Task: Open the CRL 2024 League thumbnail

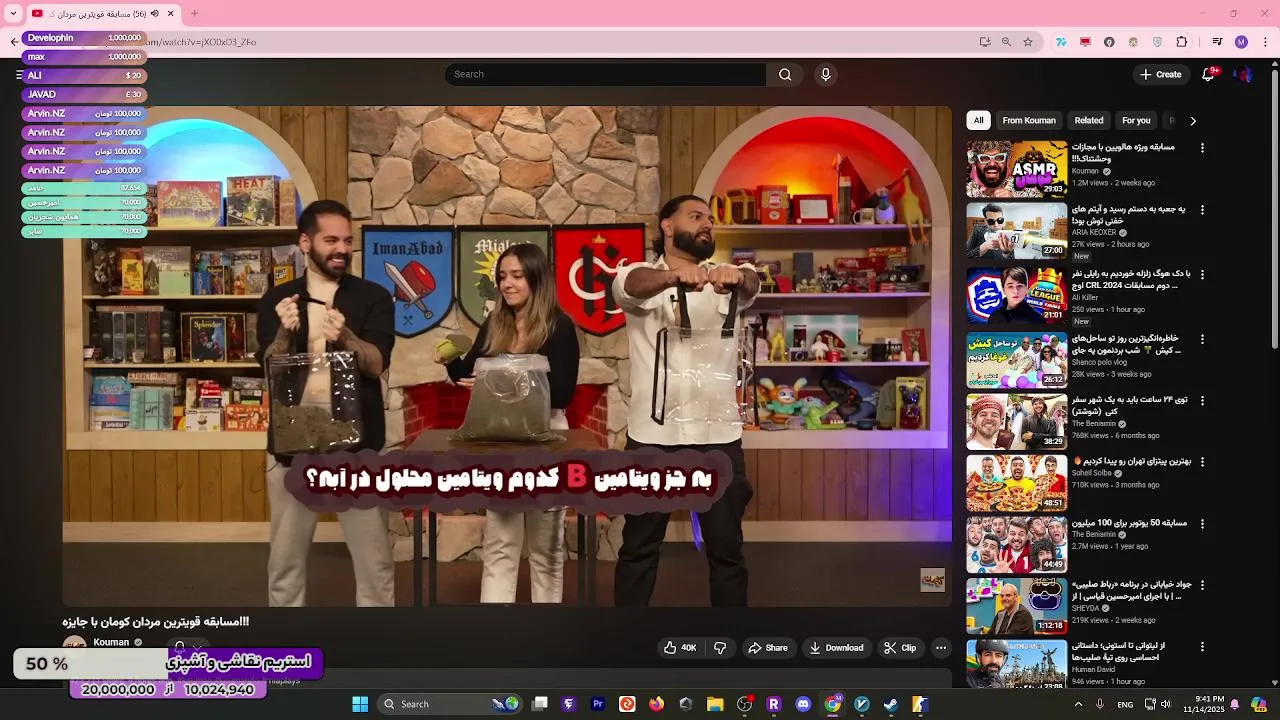Action: [x=1017, y=294]
